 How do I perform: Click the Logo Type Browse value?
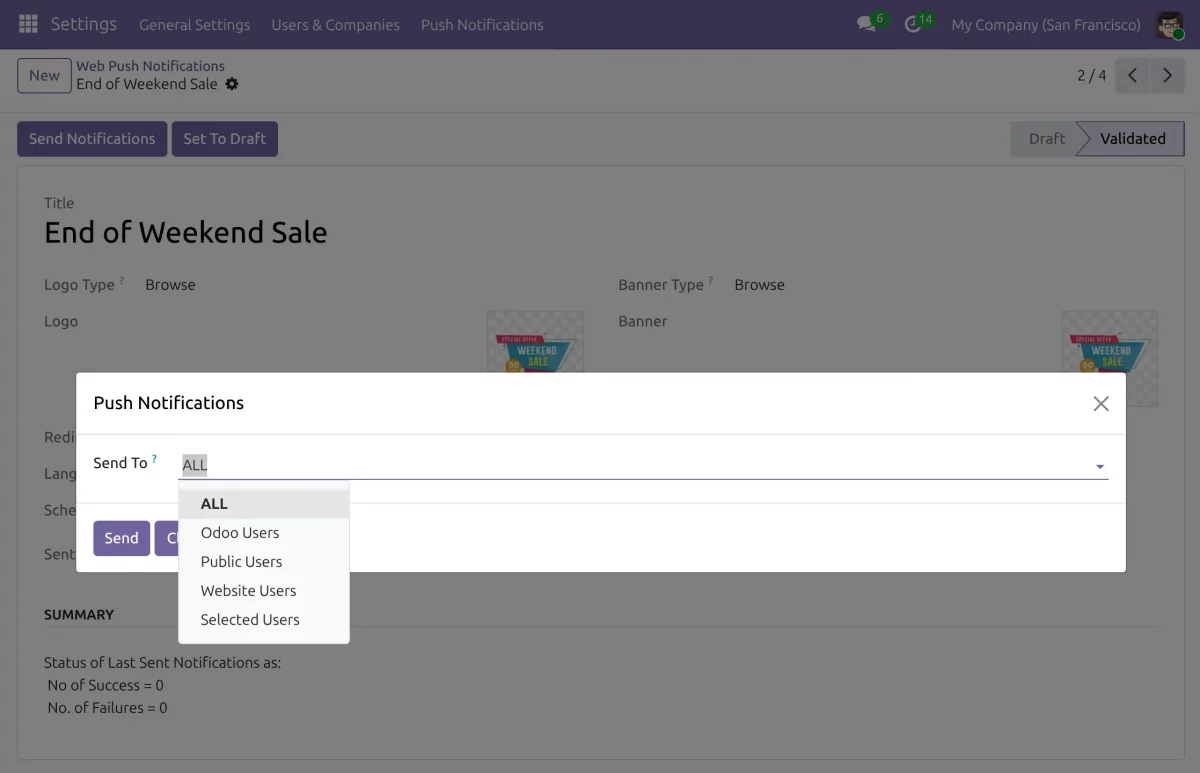coord(170,285)
